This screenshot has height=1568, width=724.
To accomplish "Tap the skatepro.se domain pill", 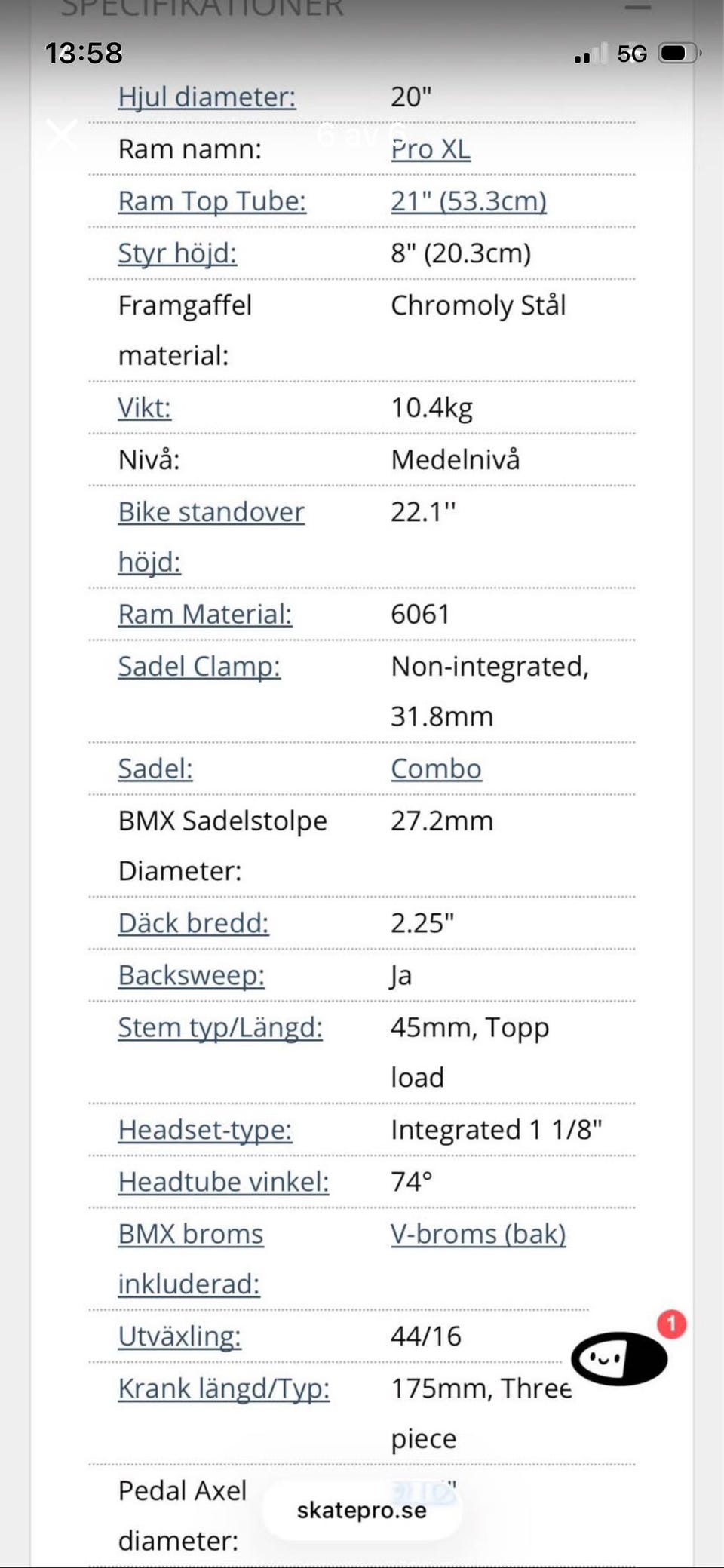I will 362,1510.
